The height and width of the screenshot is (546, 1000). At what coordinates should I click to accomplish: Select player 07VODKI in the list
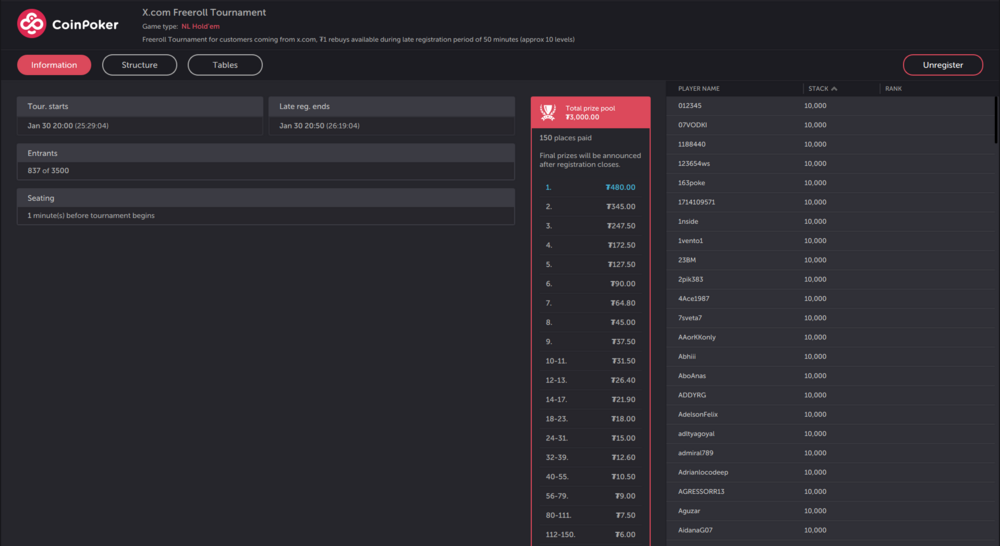(693, 125)
